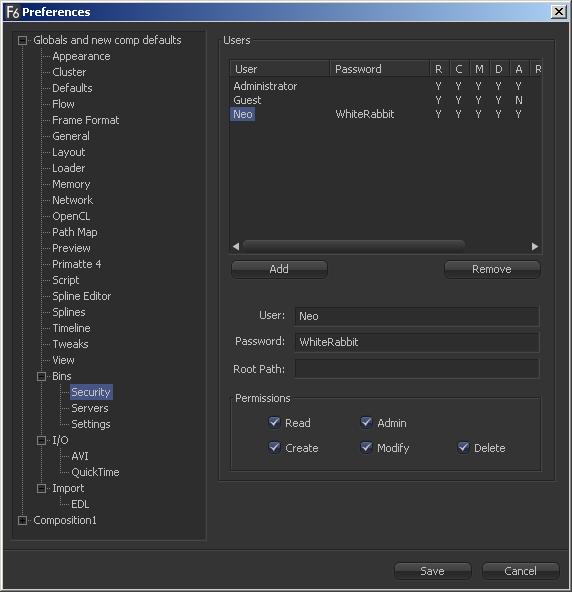Uncheck the Admin permission
Screen dimensions: 572x592
366,422
